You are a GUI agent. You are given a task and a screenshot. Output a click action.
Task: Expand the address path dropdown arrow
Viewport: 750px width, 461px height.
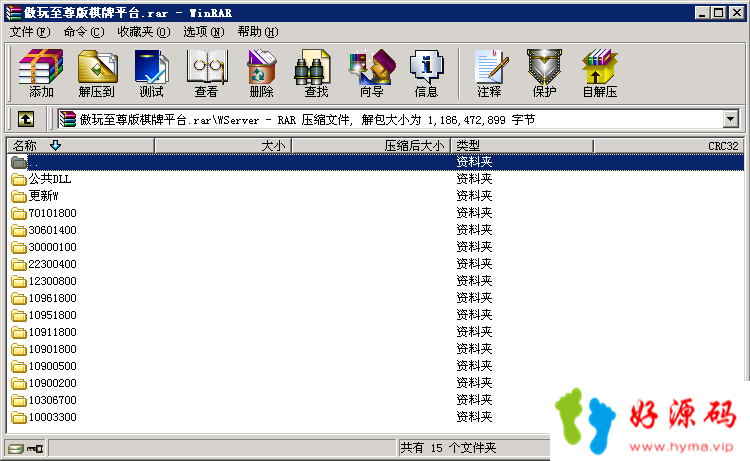pos(730,119)
